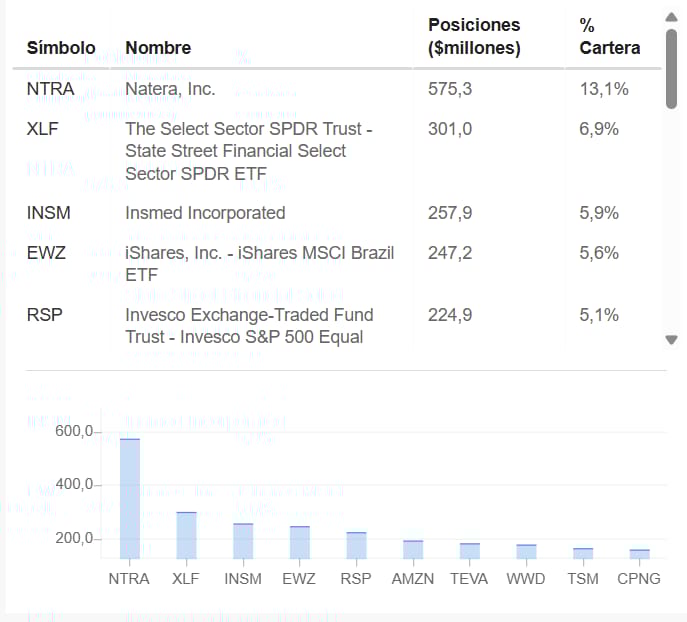
Task: Select the TEVA bar in the chart
Action: (470, 551)
